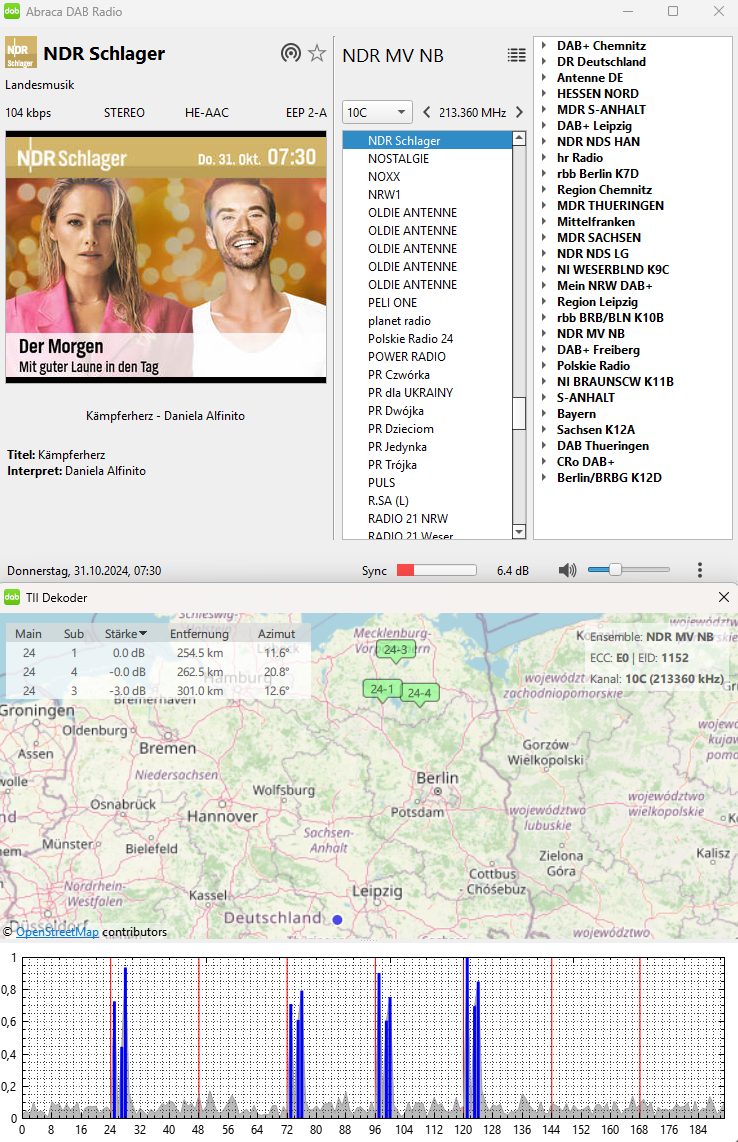Expand the CRo DAB+ ensemble
Screen dimensions: 738x1142
pos(544,462)
